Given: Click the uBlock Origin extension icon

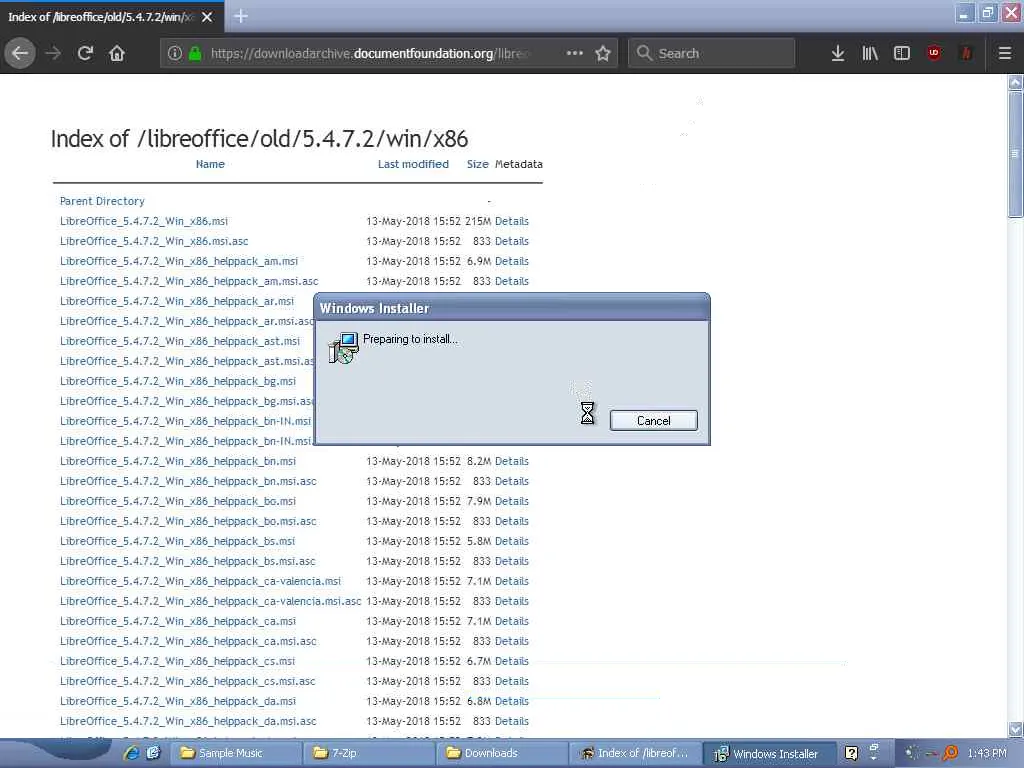Looking at the screenshot, I should tap(934, 53).
